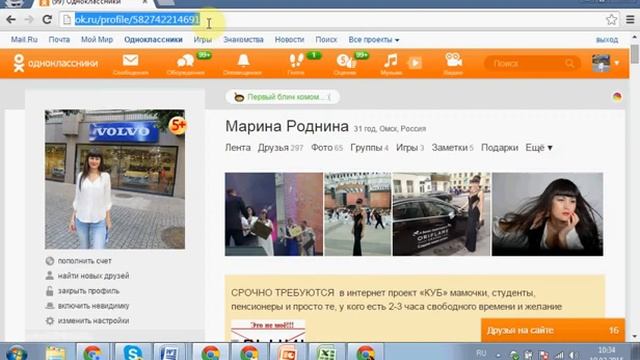Click the 'выход' logout link
640x360 pixels.
pyautogui.click(x=607, y=40)
